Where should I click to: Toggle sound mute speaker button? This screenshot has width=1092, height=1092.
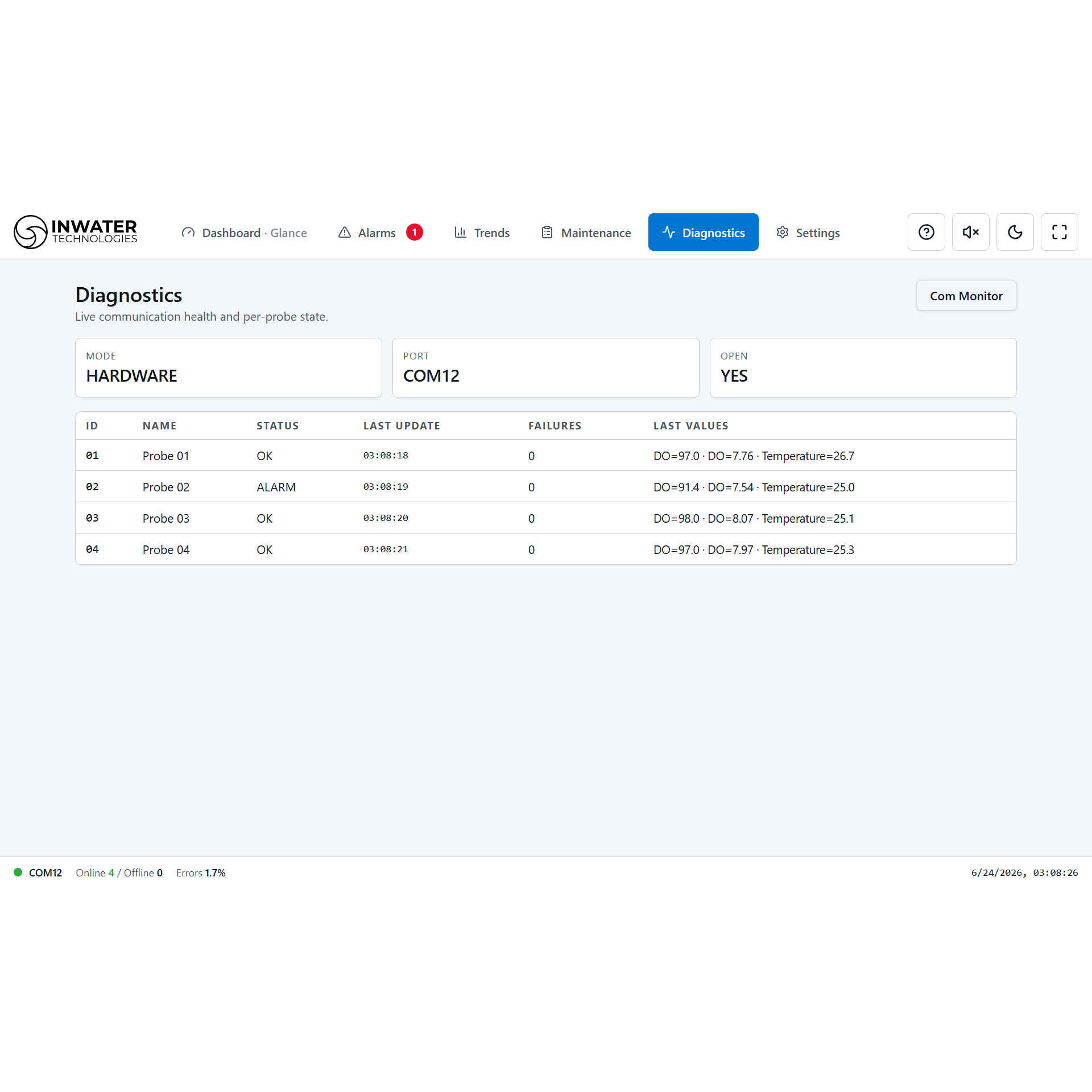[x=970, y=232]
